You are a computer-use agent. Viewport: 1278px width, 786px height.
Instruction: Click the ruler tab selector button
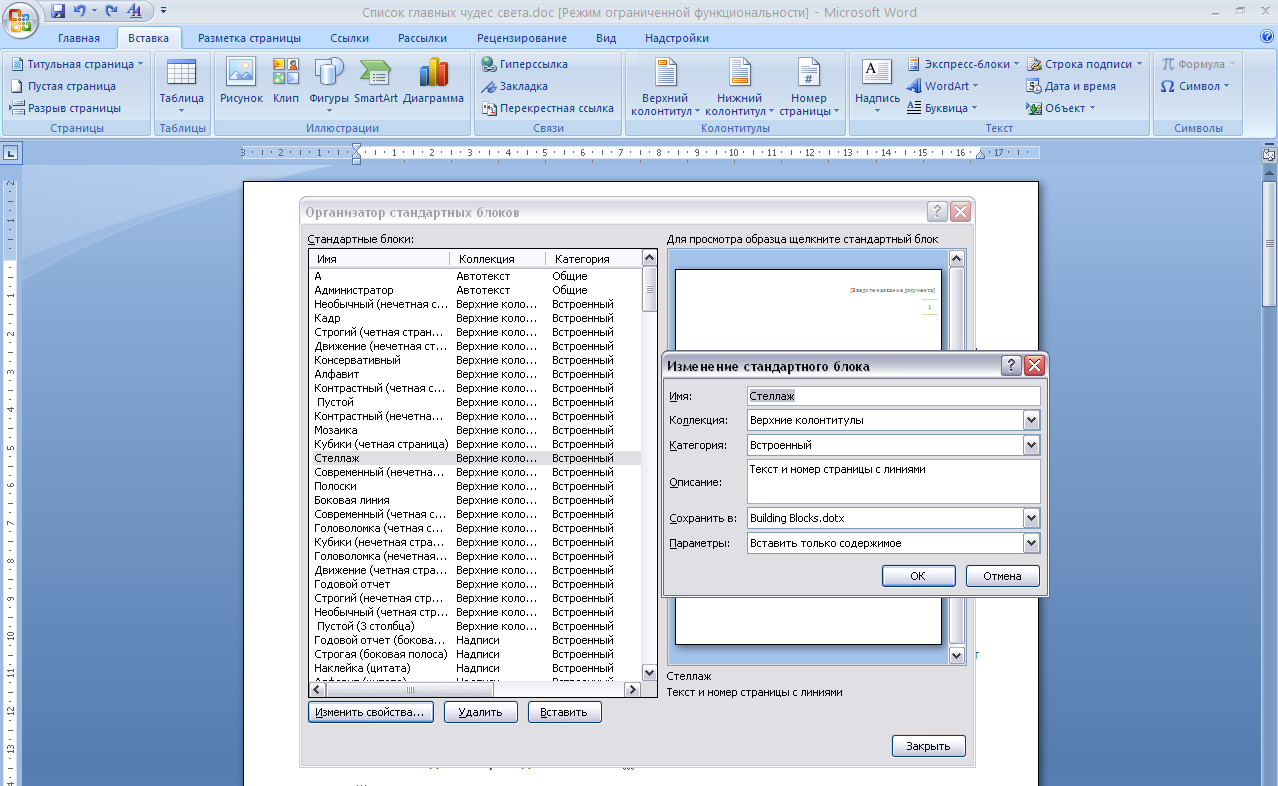(10, 154)
